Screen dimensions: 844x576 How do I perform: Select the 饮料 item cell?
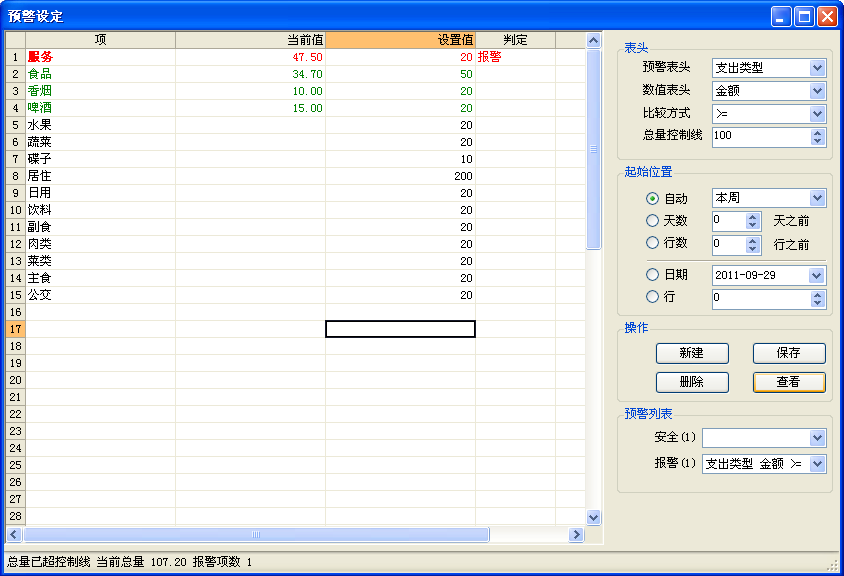tap(101, 210)
